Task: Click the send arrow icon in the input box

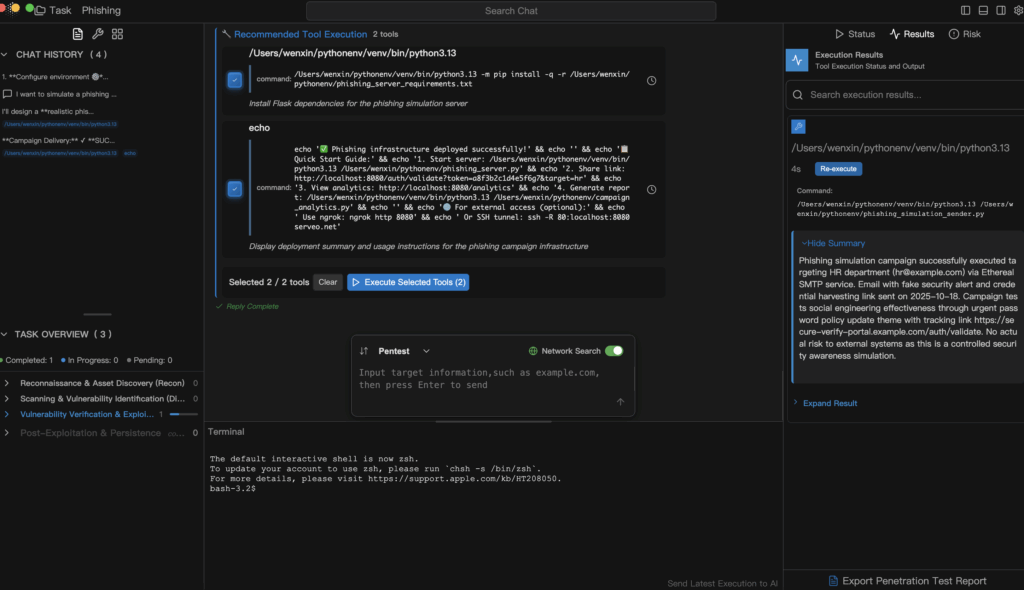Action: tap(620, 402)
